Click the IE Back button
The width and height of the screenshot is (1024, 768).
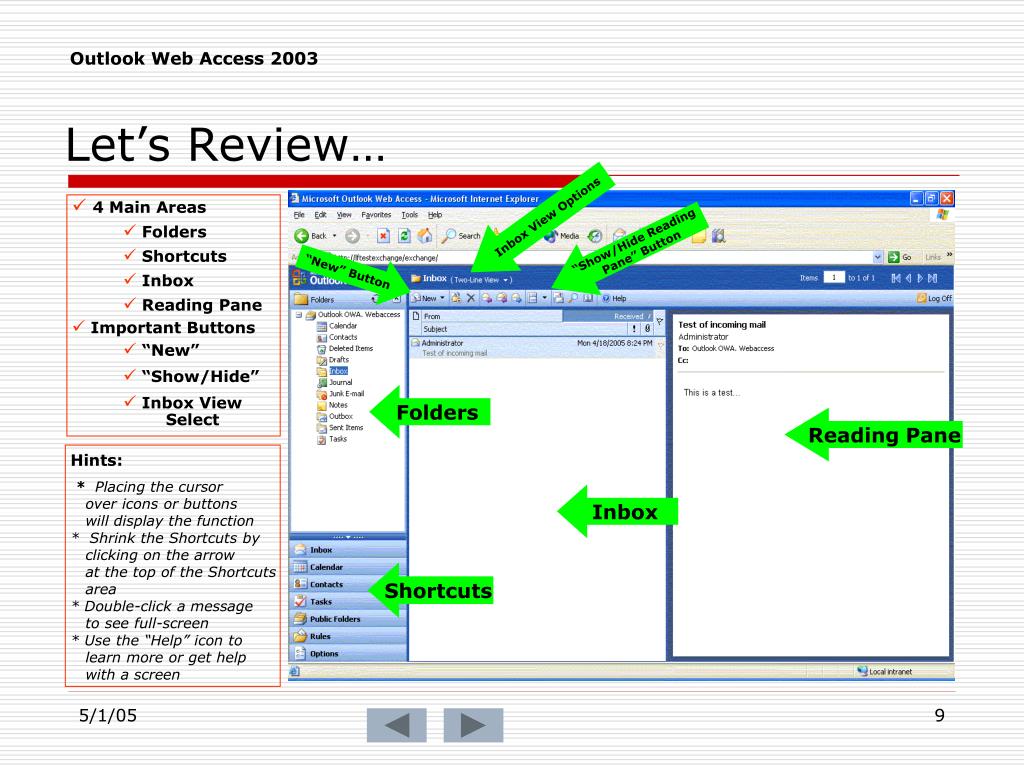click(x=310, y=236)
